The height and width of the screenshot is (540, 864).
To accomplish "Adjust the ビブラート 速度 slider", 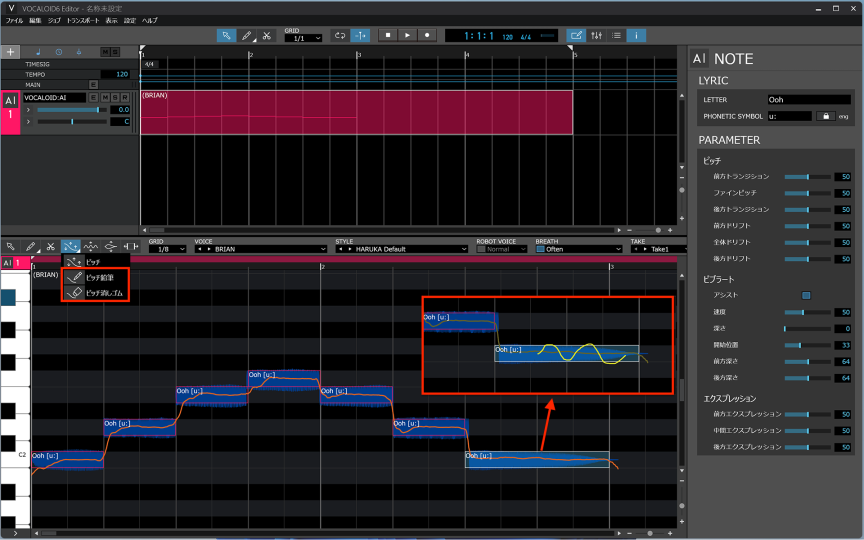I will tap(807, 312).
